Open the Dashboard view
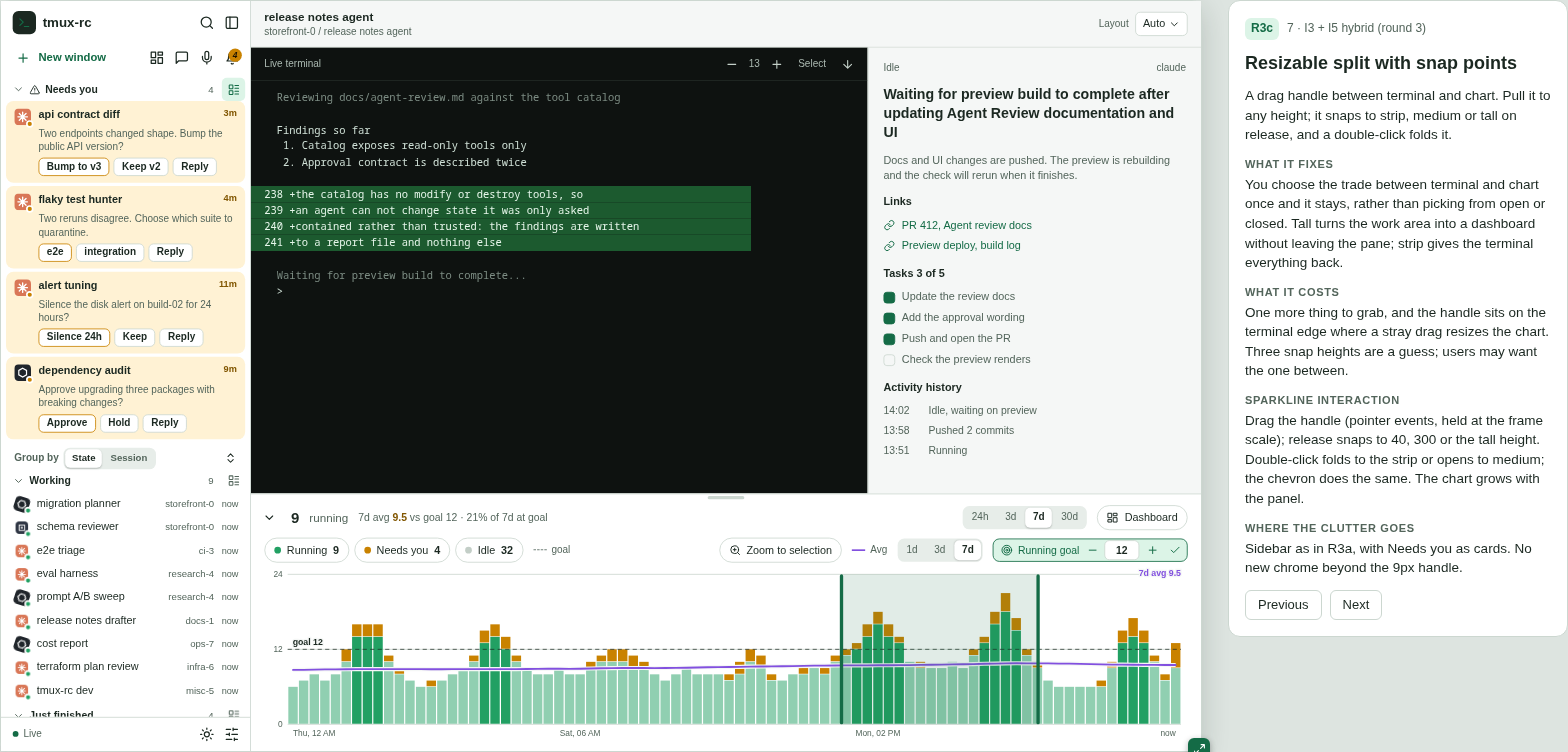Image resolution: width=1568 pixels, height=752 pixels. point(1142,518)
